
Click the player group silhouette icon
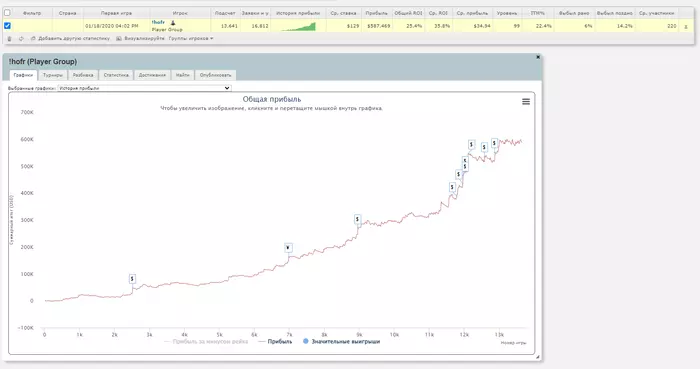coord(173,23)
